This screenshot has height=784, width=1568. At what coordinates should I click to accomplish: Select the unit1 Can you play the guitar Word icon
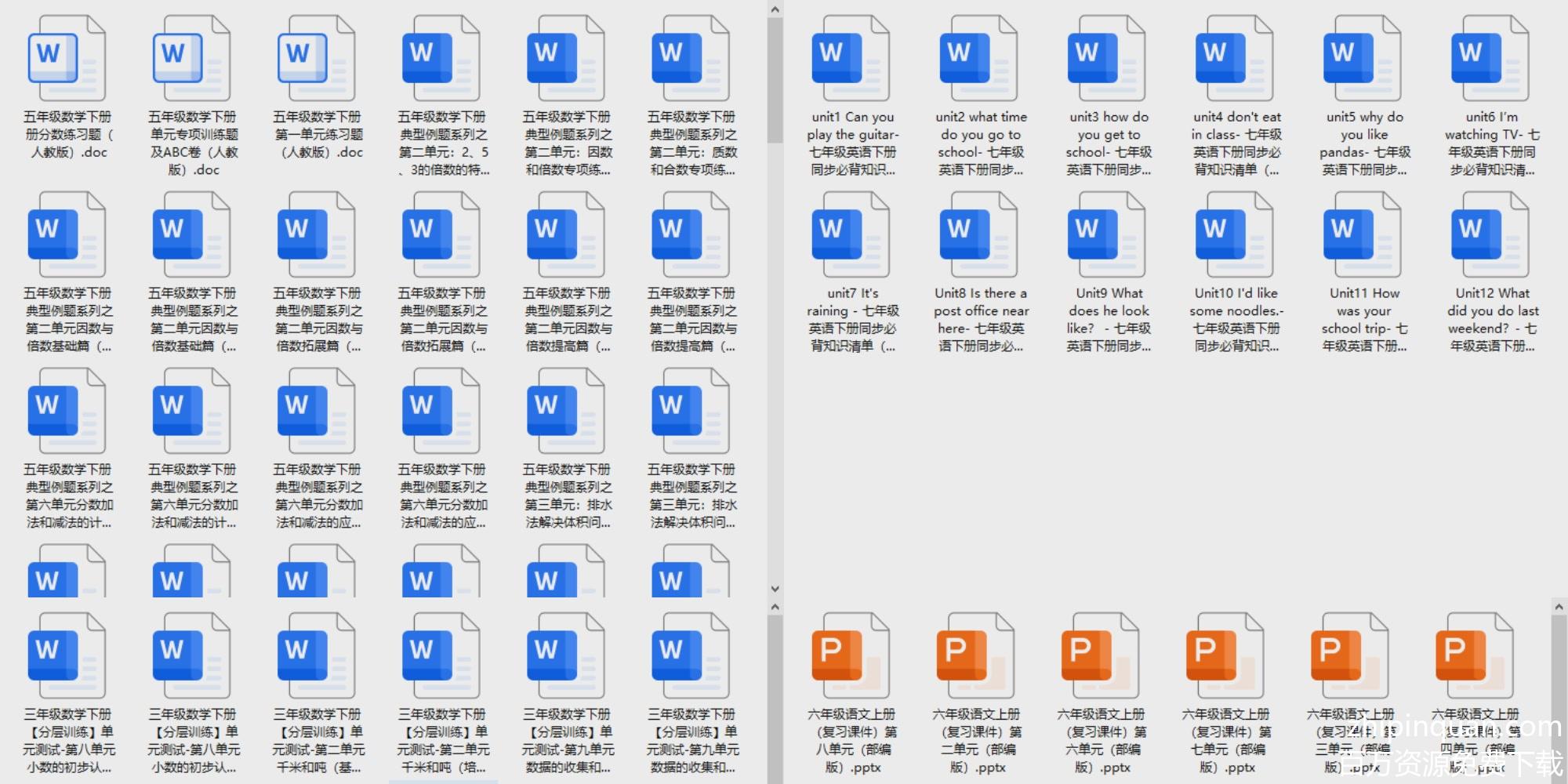pyautogui.click(x=851, y=59)
